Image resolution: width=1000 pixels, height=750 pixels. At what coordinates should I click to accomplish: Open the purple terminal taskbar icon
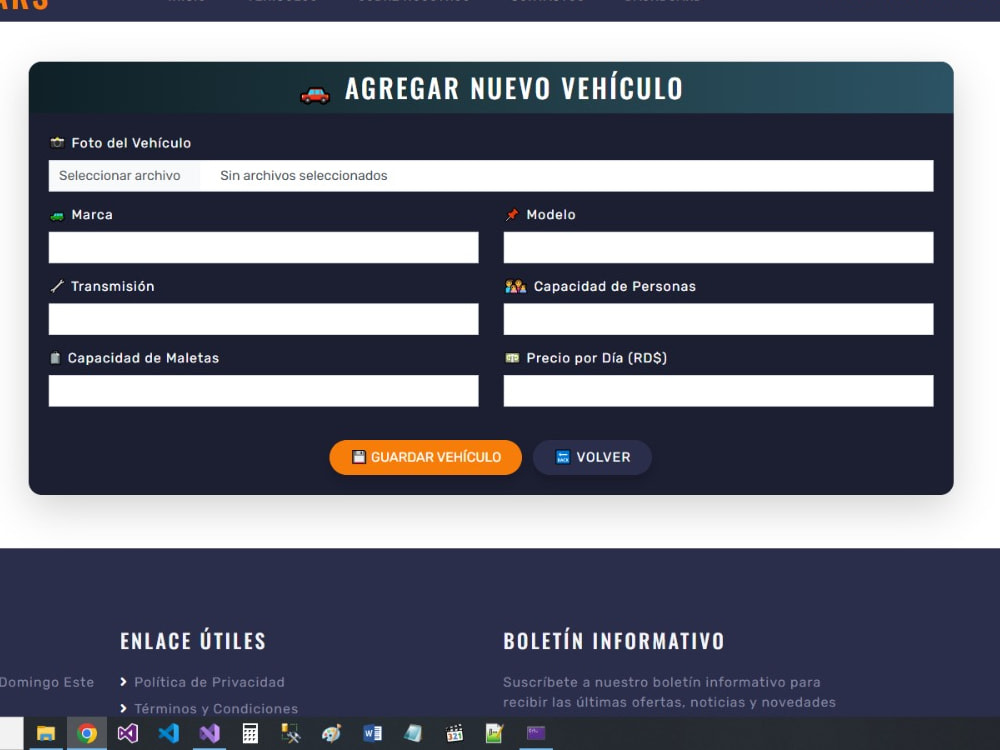536,733
